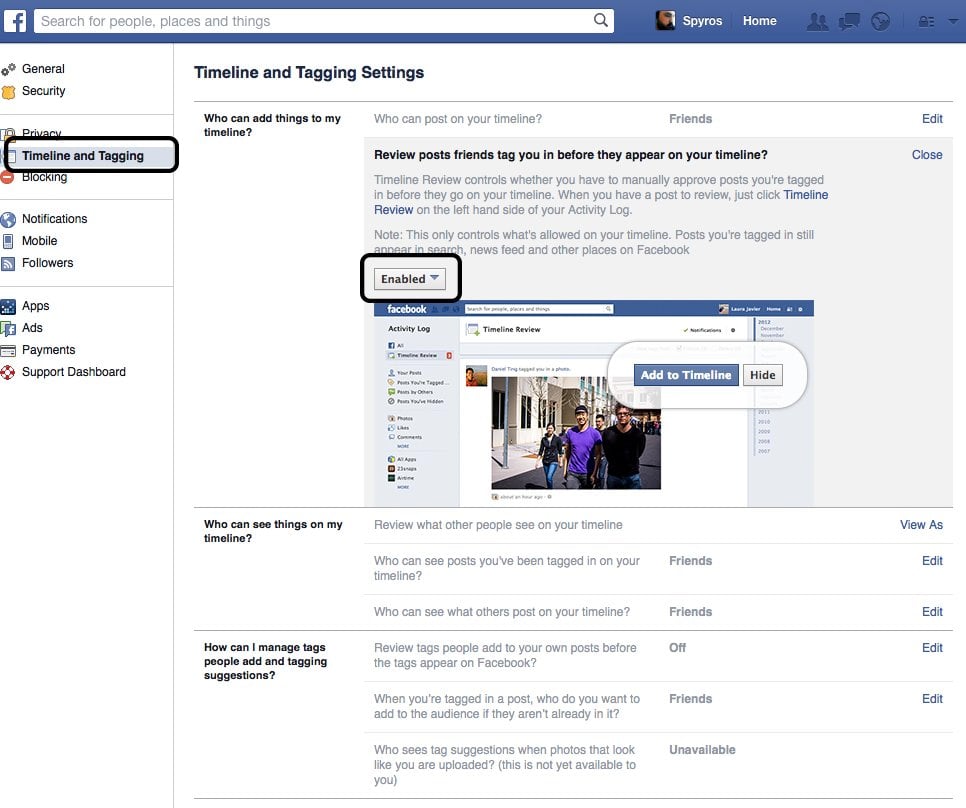Click the Timeline Review example screenshot

click(x=594, y=403)
